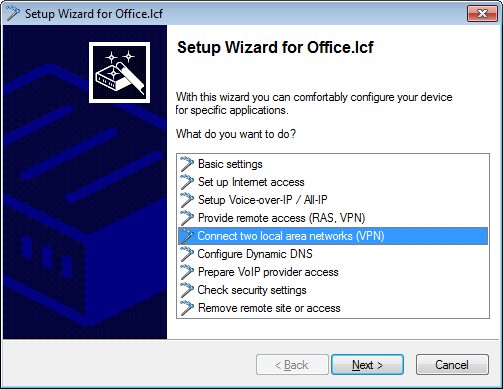Click the wand icon beside Setup Voice-over-IP
This screenshot has height=389, width=503.
pyautogui.click(x=187, y=200)
